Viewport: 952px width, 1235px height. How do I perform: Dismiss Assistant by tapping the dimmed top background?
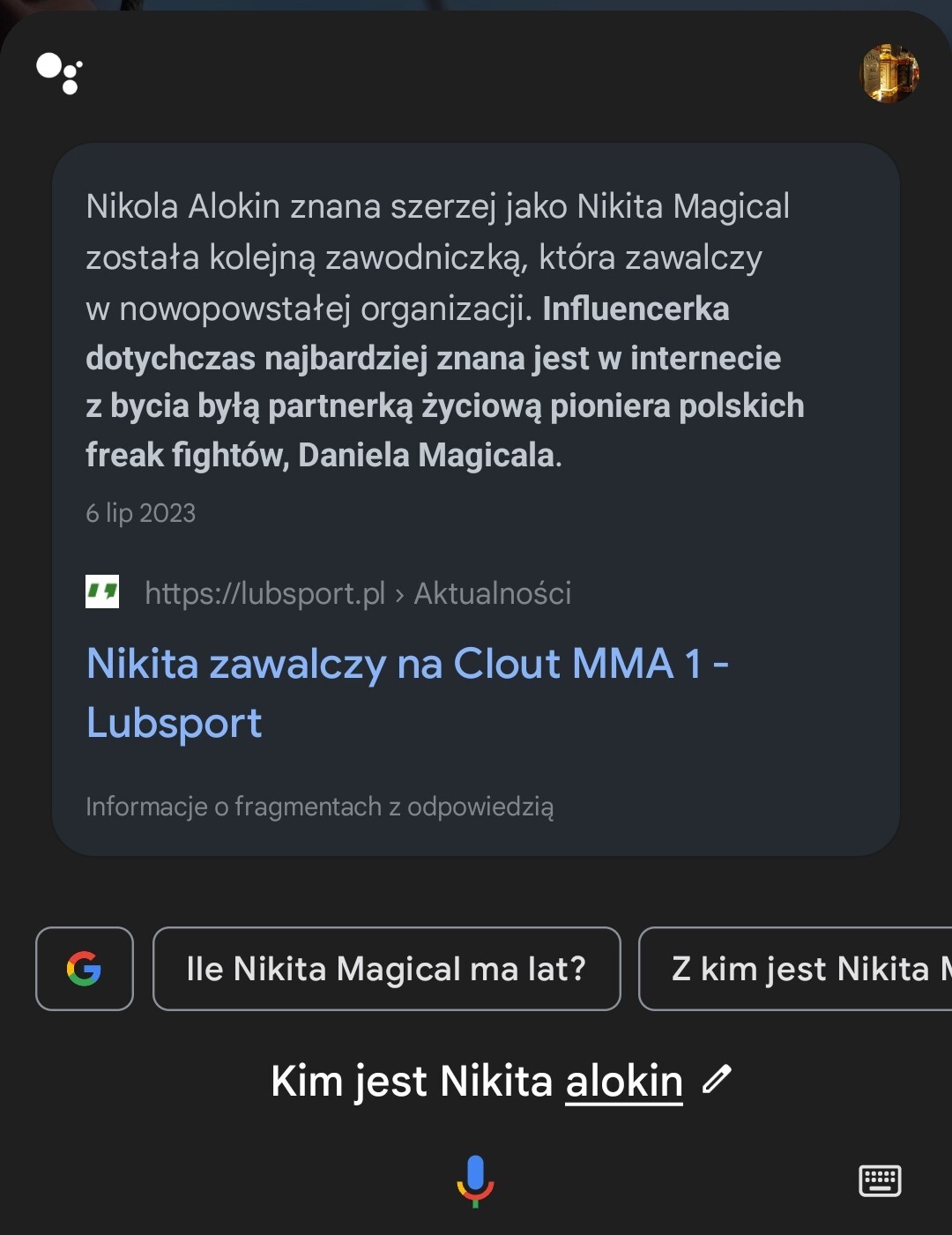[476, 4]
